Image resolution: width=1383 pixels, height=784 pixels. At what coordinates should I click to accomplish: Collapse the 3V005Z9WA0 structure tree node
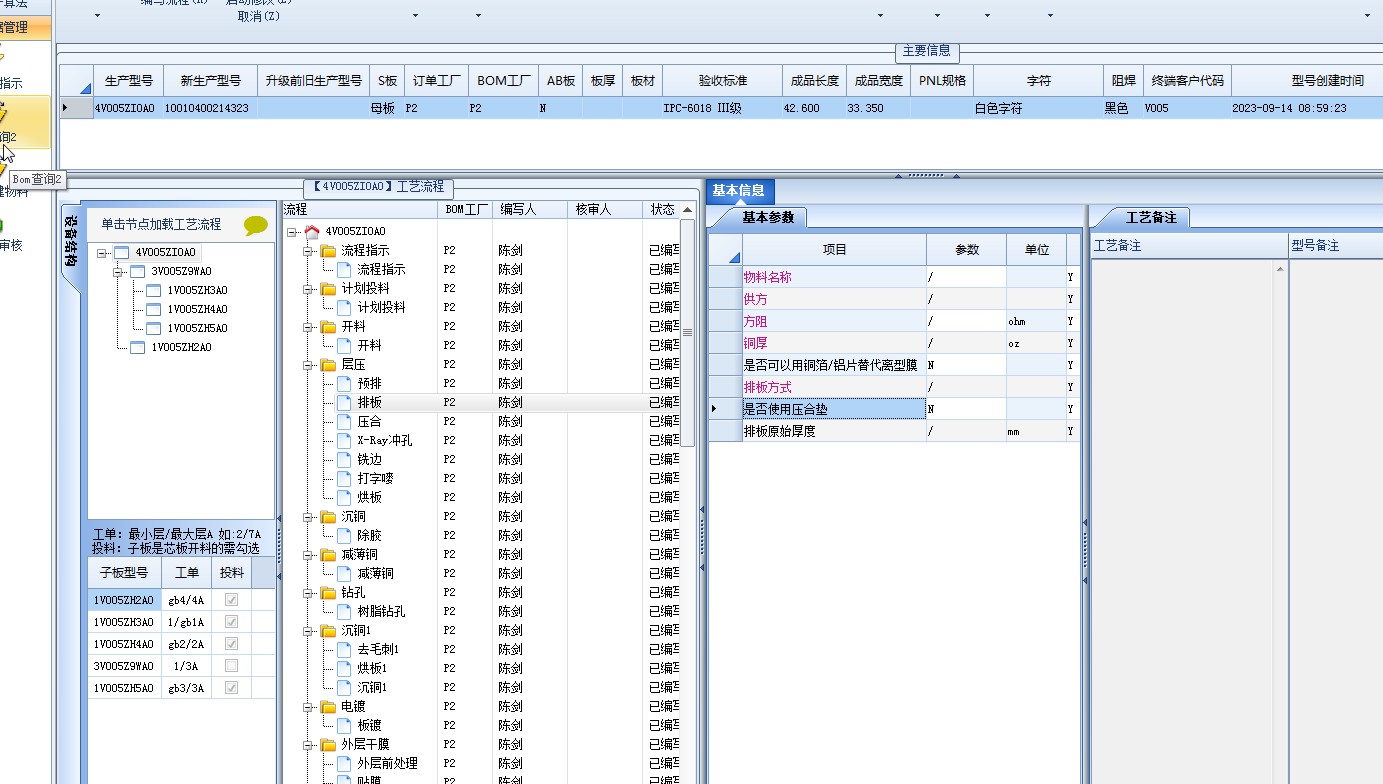[x=118, y=271]
